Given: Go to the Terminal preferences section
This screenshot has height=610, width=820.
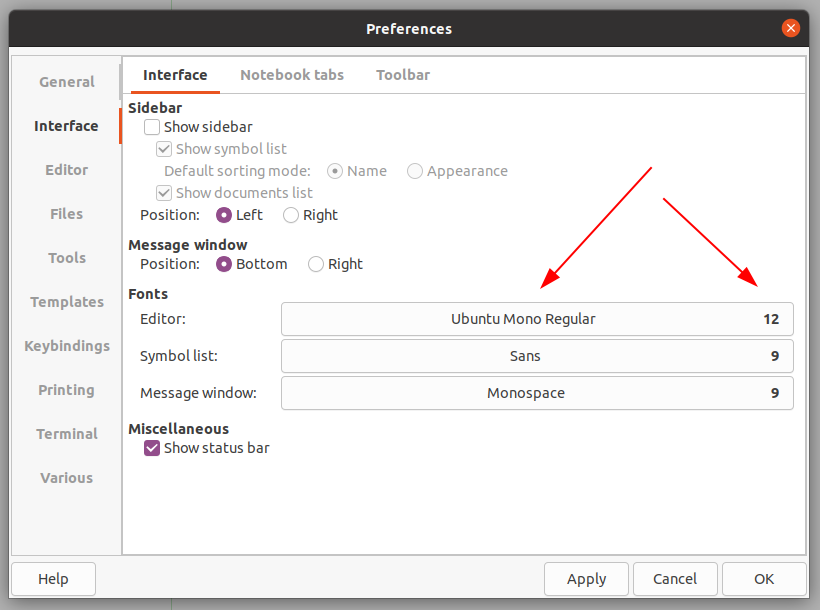Looking at the screenshot, I should point(66,434).
